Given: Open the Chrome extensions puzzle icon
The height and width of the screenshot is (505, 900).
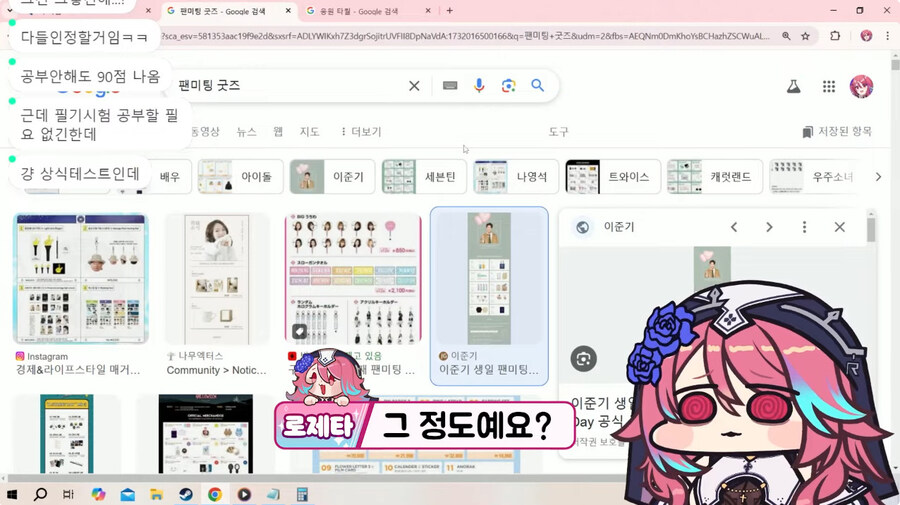Looking at the screenshot, I should pos(835,36).
